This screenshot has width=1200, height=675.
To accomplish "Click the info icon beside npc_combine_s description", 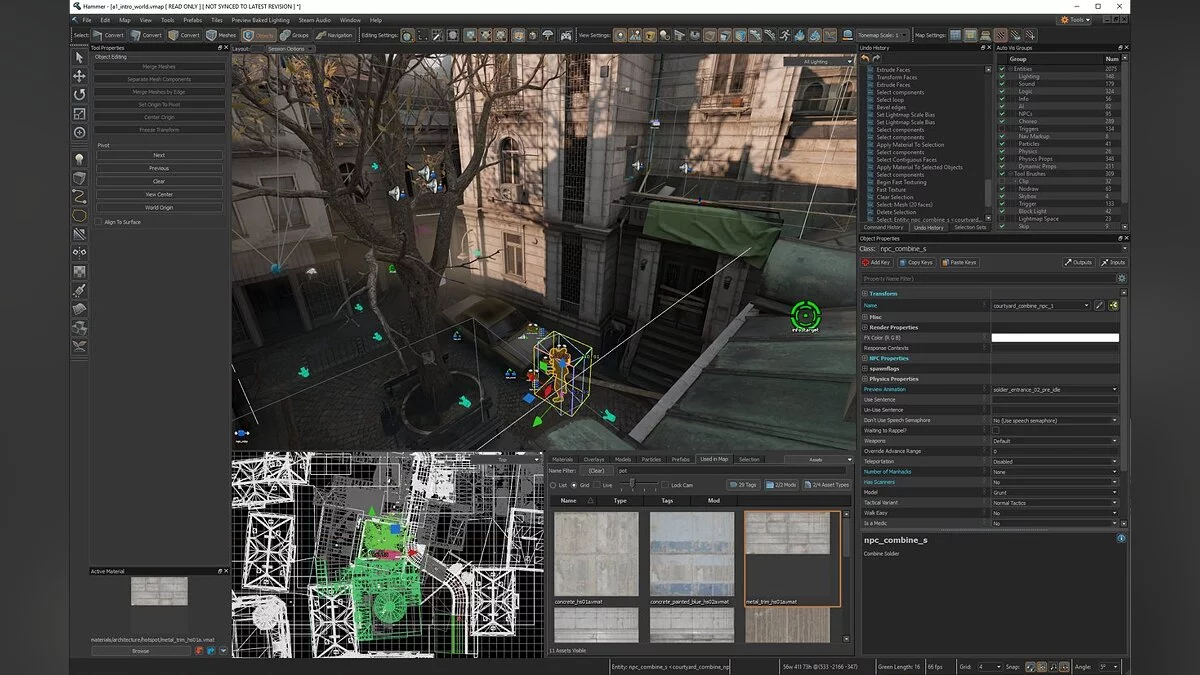I will point(1121,538).
